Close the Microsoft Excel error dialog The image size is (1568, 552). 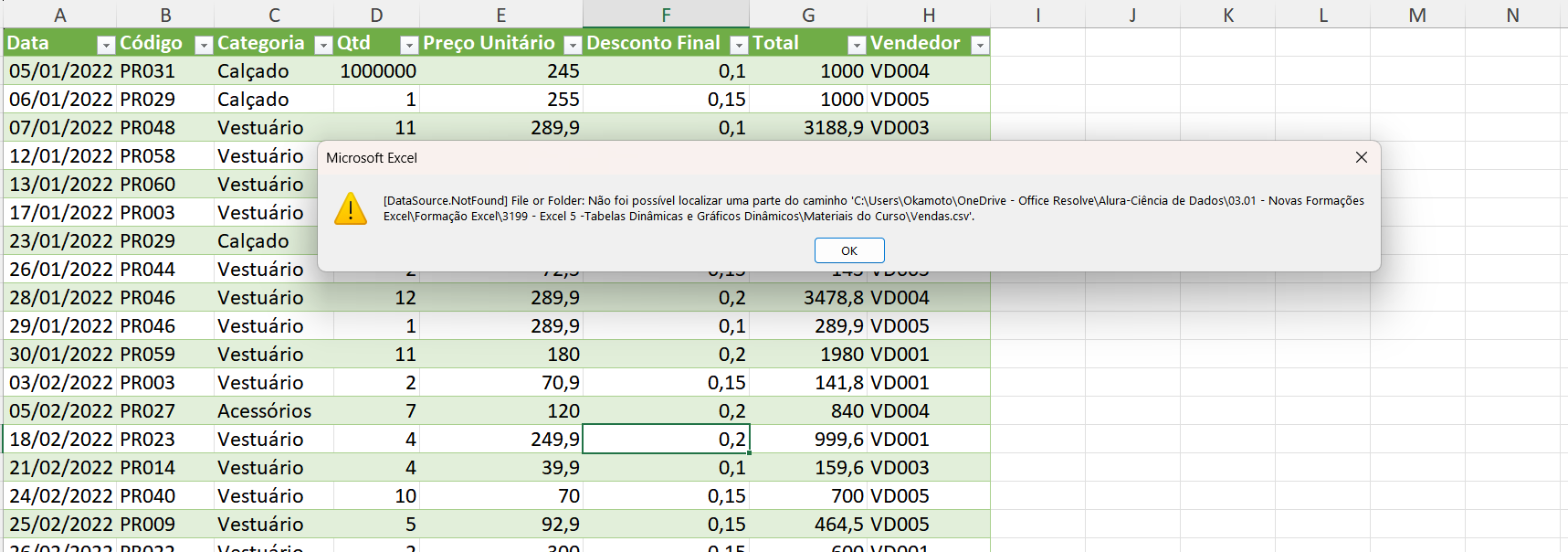(x=1362, y=157)
